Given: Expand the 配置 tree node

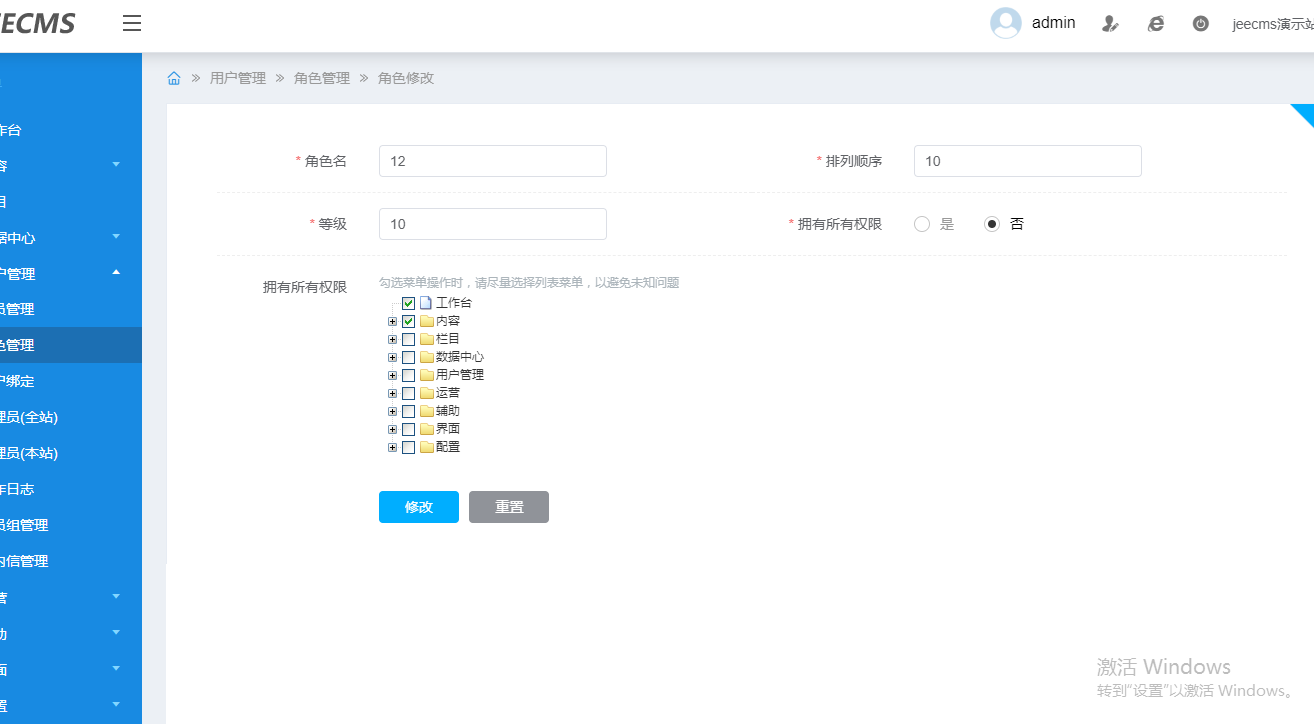Looking at the screenshot, I should tap(392, 447).
